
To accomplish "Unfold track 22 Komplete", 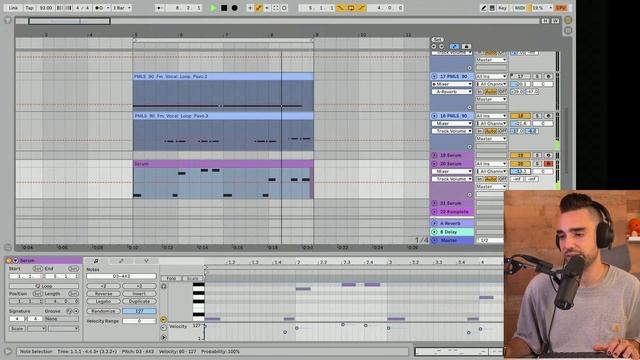I will point(434,212).
